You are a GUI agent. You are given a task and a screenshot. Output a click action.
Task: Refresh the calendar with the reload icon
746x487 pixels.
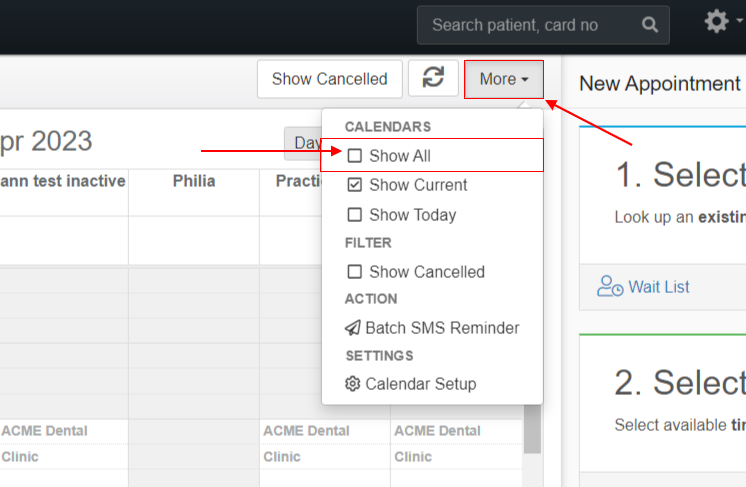click(433, 78)
